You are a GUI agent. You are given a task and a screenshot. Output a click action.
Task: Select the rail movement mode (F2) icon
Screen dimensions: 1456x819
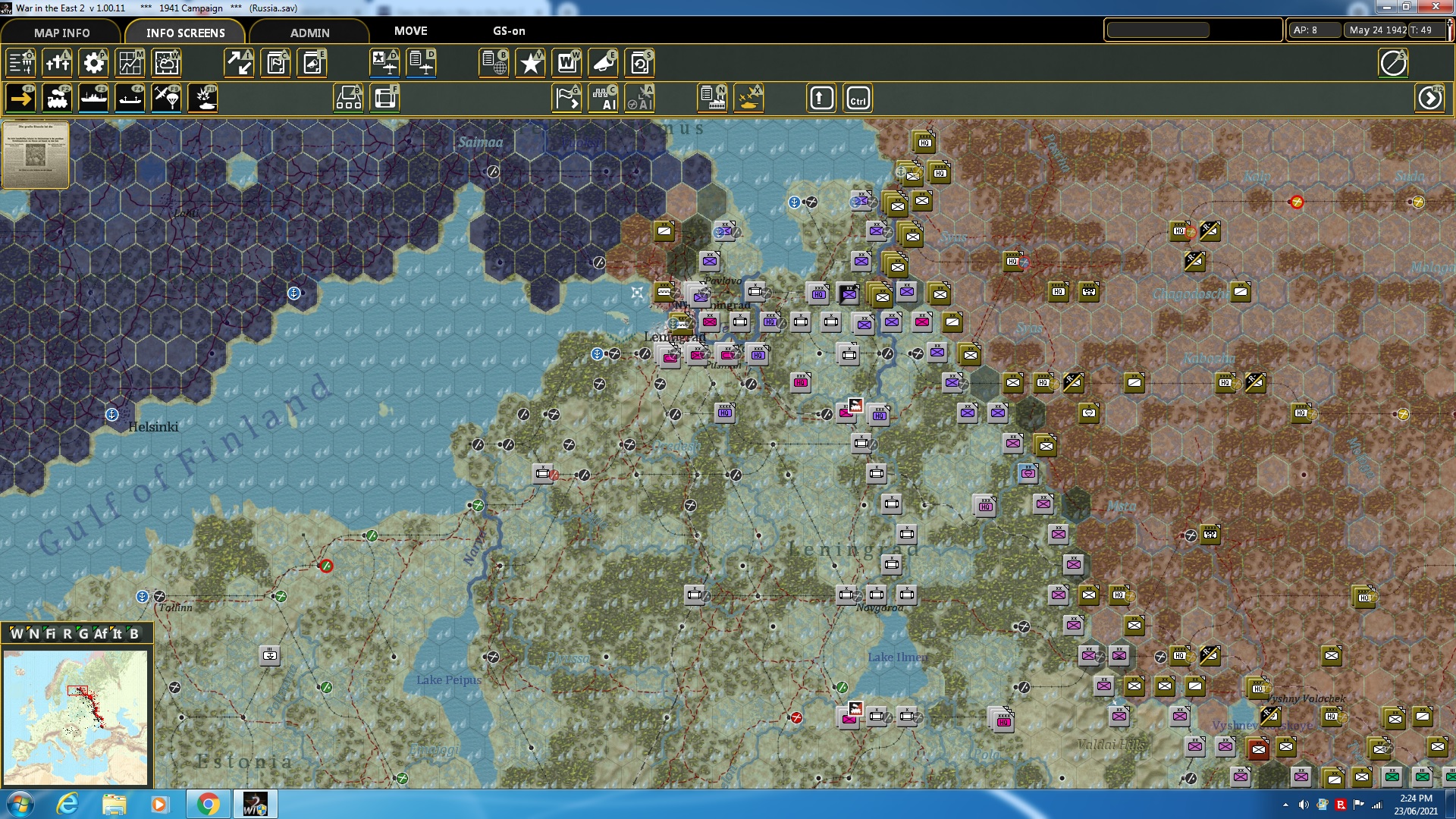coord(57,99)
